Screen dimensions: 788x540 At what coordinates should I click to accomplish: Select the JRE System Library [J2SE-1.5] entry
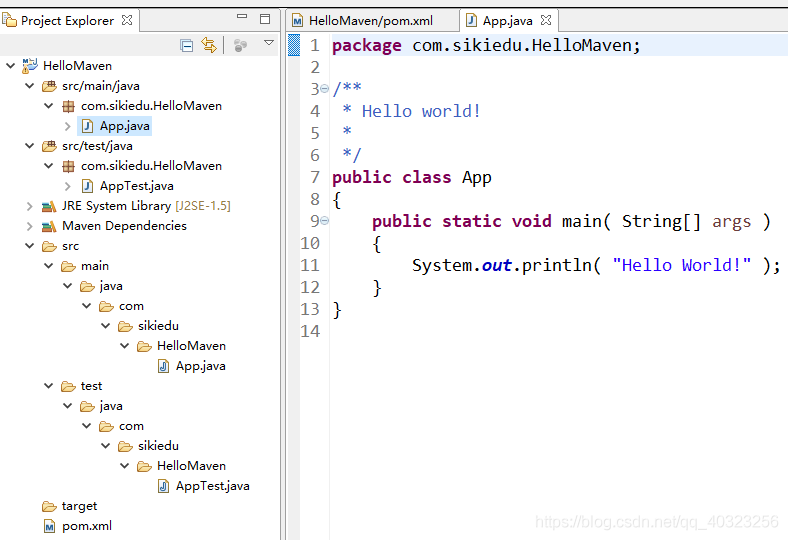(x=146, y=206)
